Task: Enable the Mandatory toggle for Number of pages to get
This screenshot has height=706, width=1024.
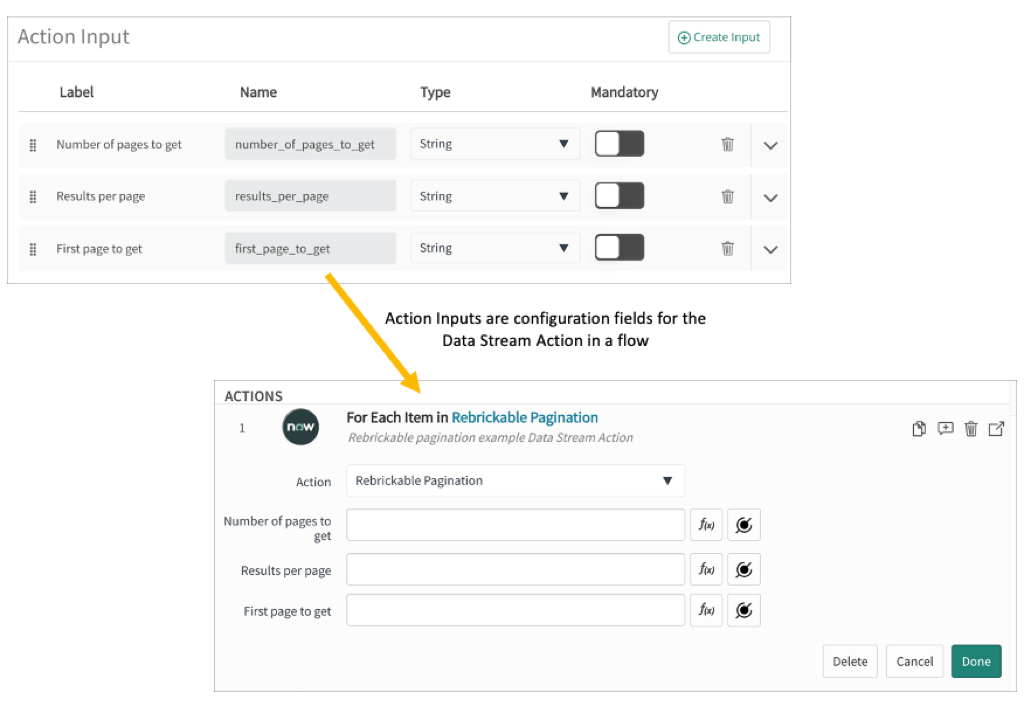Action: click(x=619, y=143)
